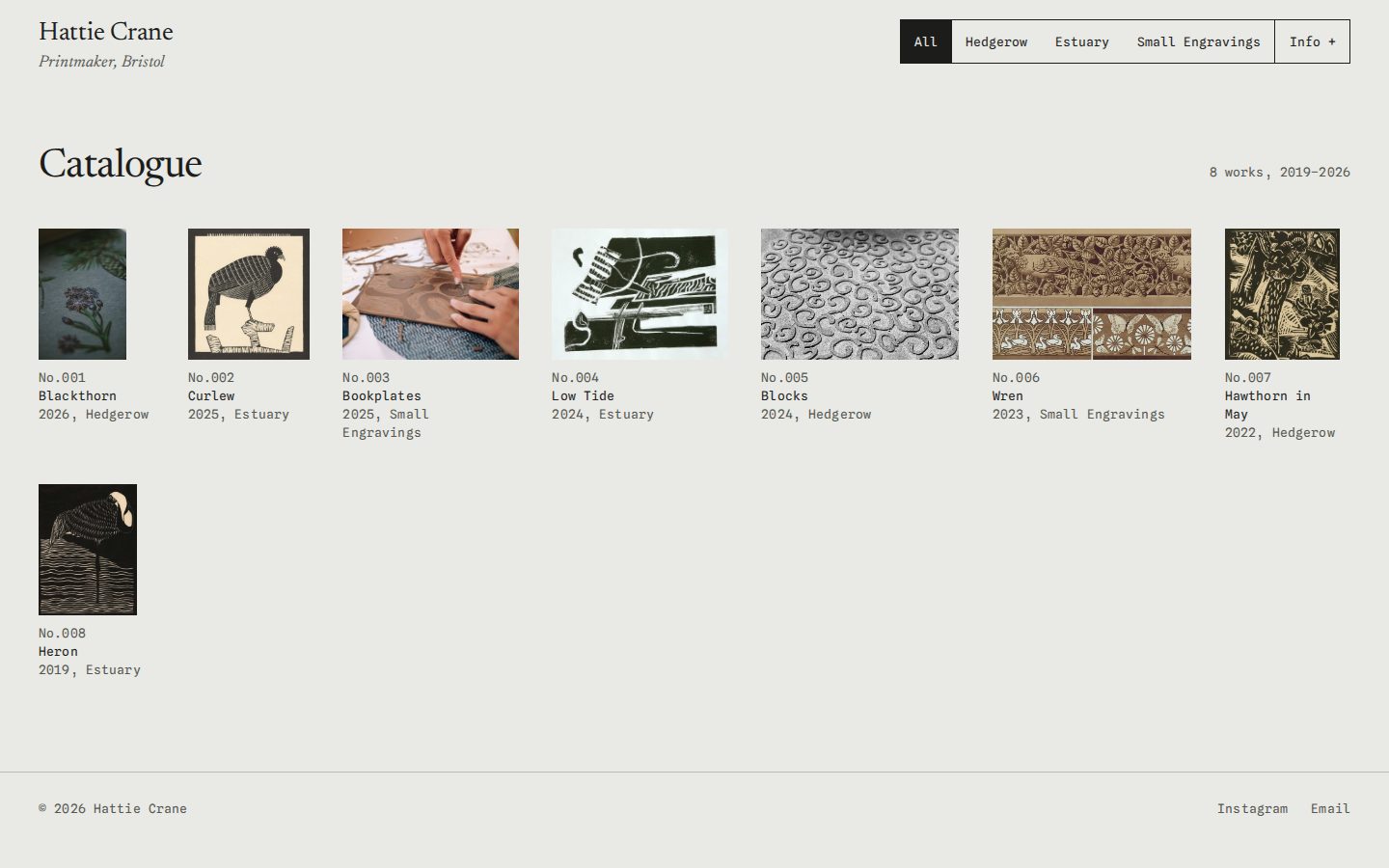Click the No.006 catalogue number
The image size is (1389, 868).
[x=1016, y=377]
